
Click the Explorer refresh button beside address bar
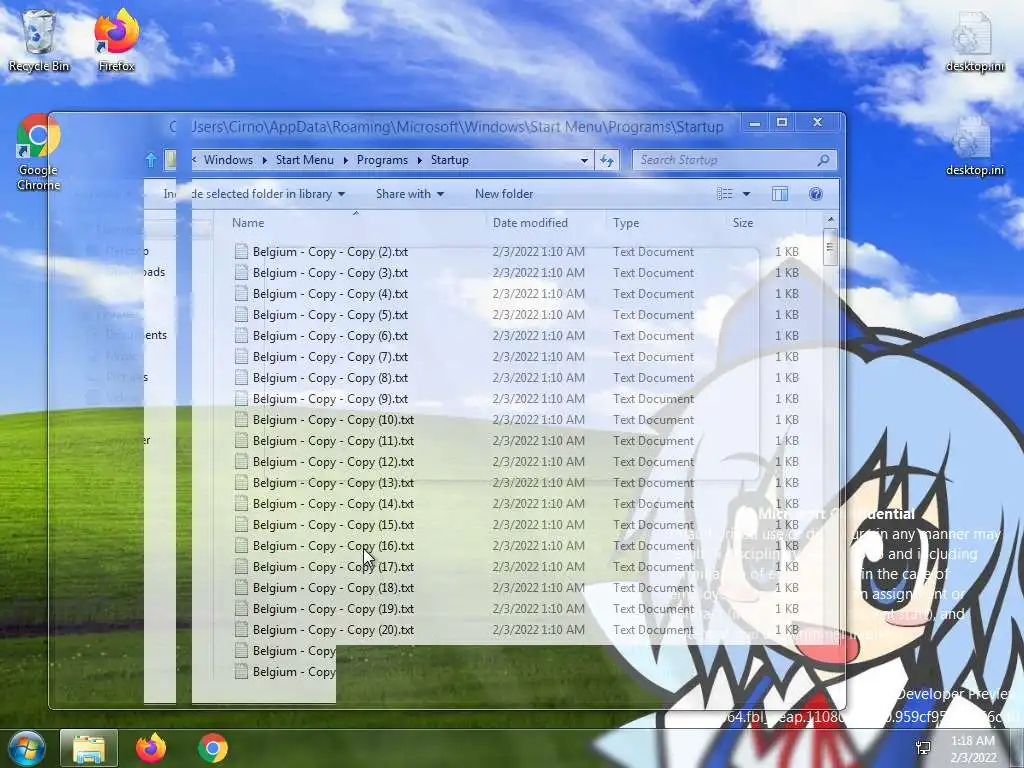(607, 160)
